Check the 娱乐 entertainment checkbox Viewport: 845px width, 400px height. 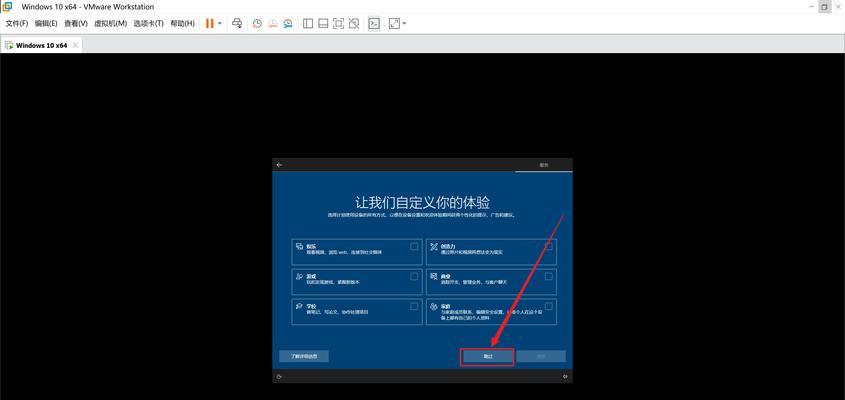click(x=414, y=246)
